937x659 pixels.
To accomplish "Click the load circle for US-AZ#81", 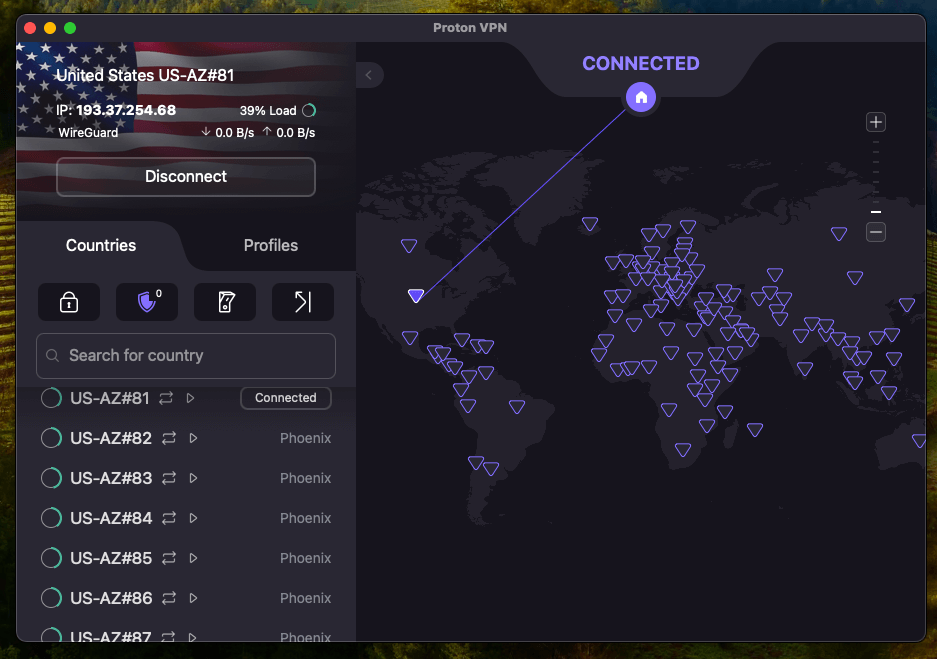I will click(51, 398).
